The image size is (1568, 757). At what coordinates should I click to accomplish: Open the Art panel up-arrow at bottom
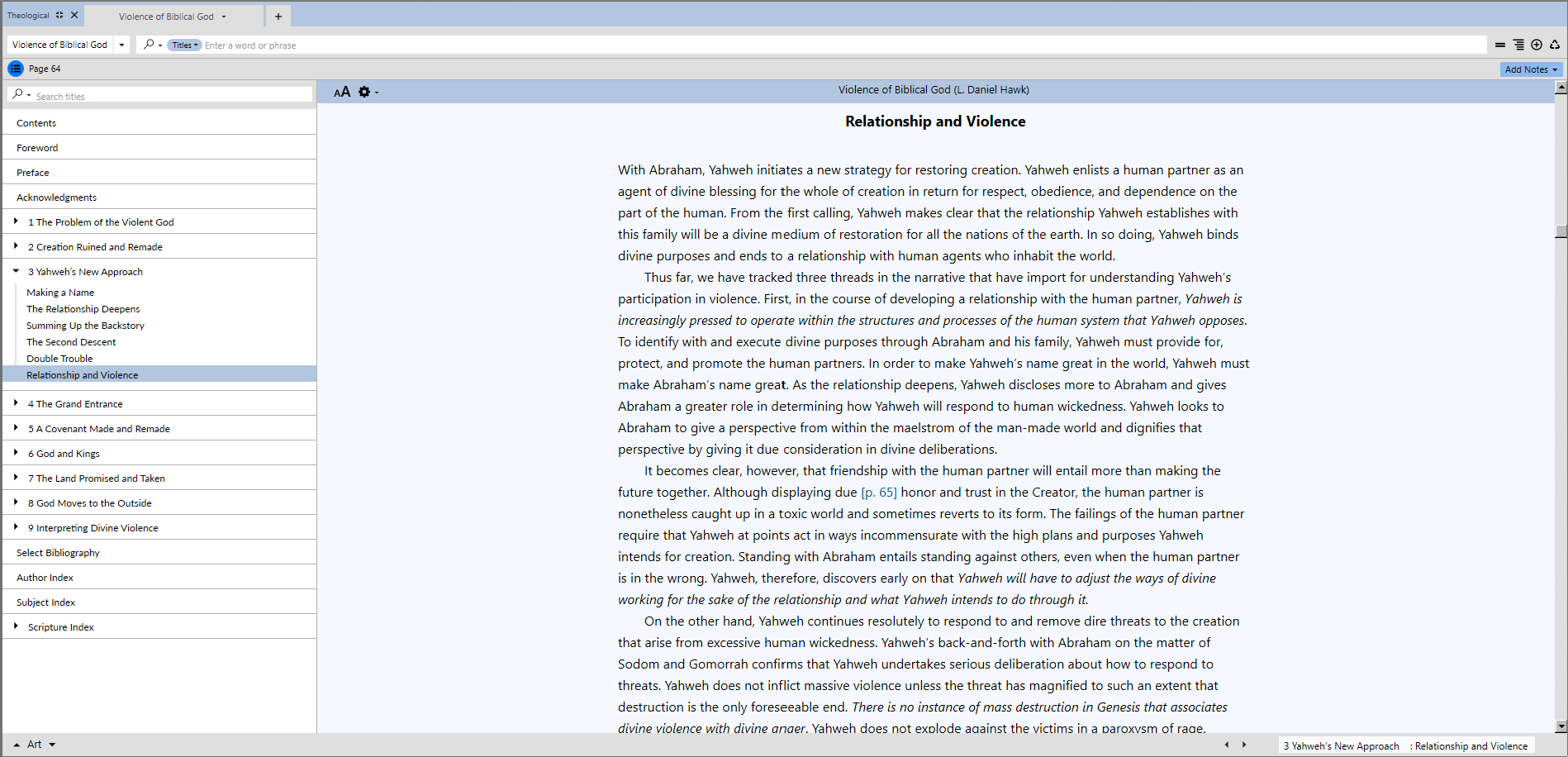click(17, 745)
